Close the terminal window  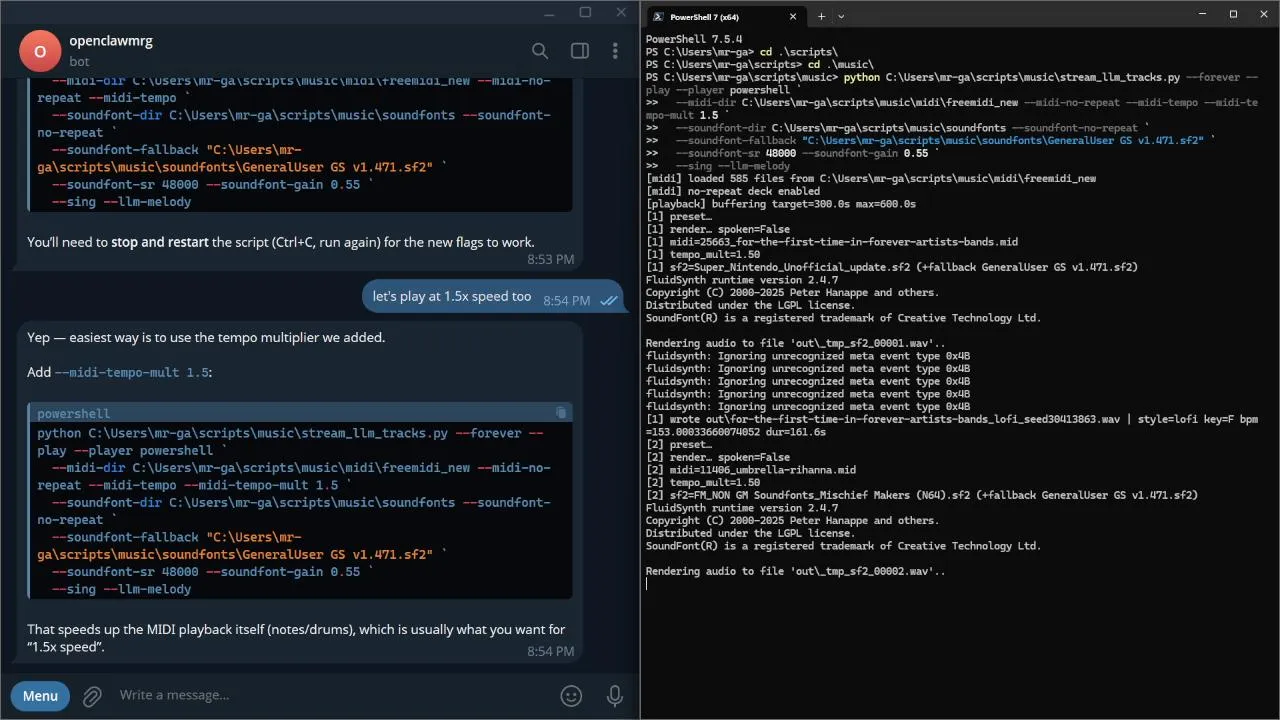(x=1262, y=14)
